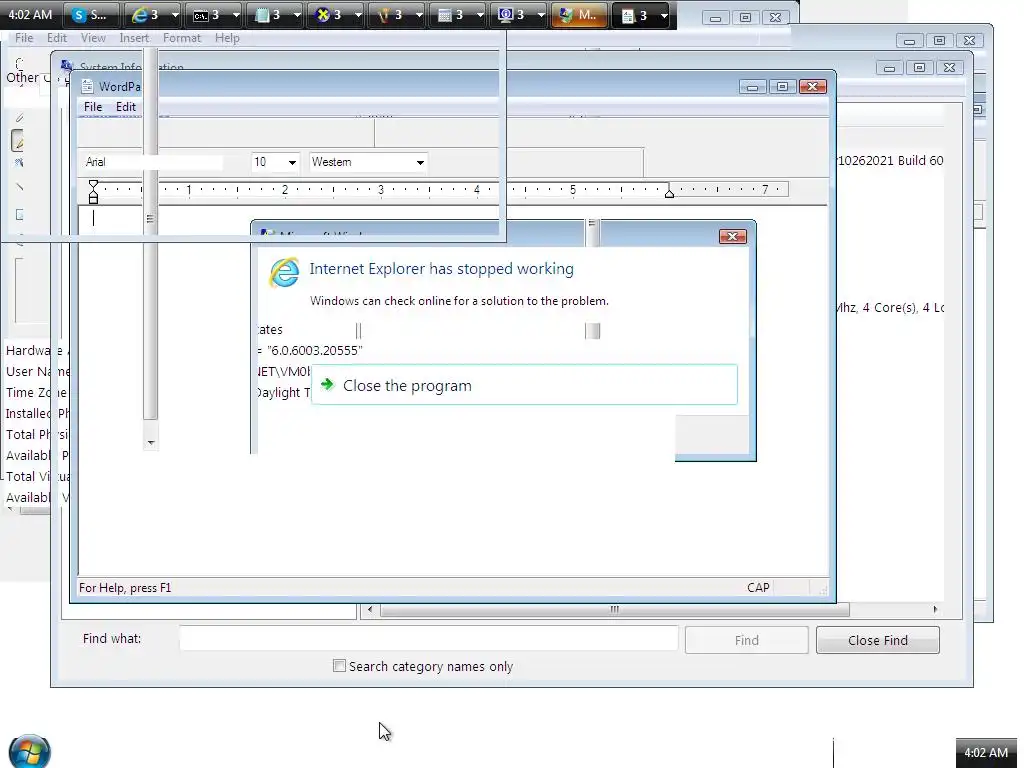Click the left indent marker on WordPad ruler
1024x768 pixels.
point(93,193)
